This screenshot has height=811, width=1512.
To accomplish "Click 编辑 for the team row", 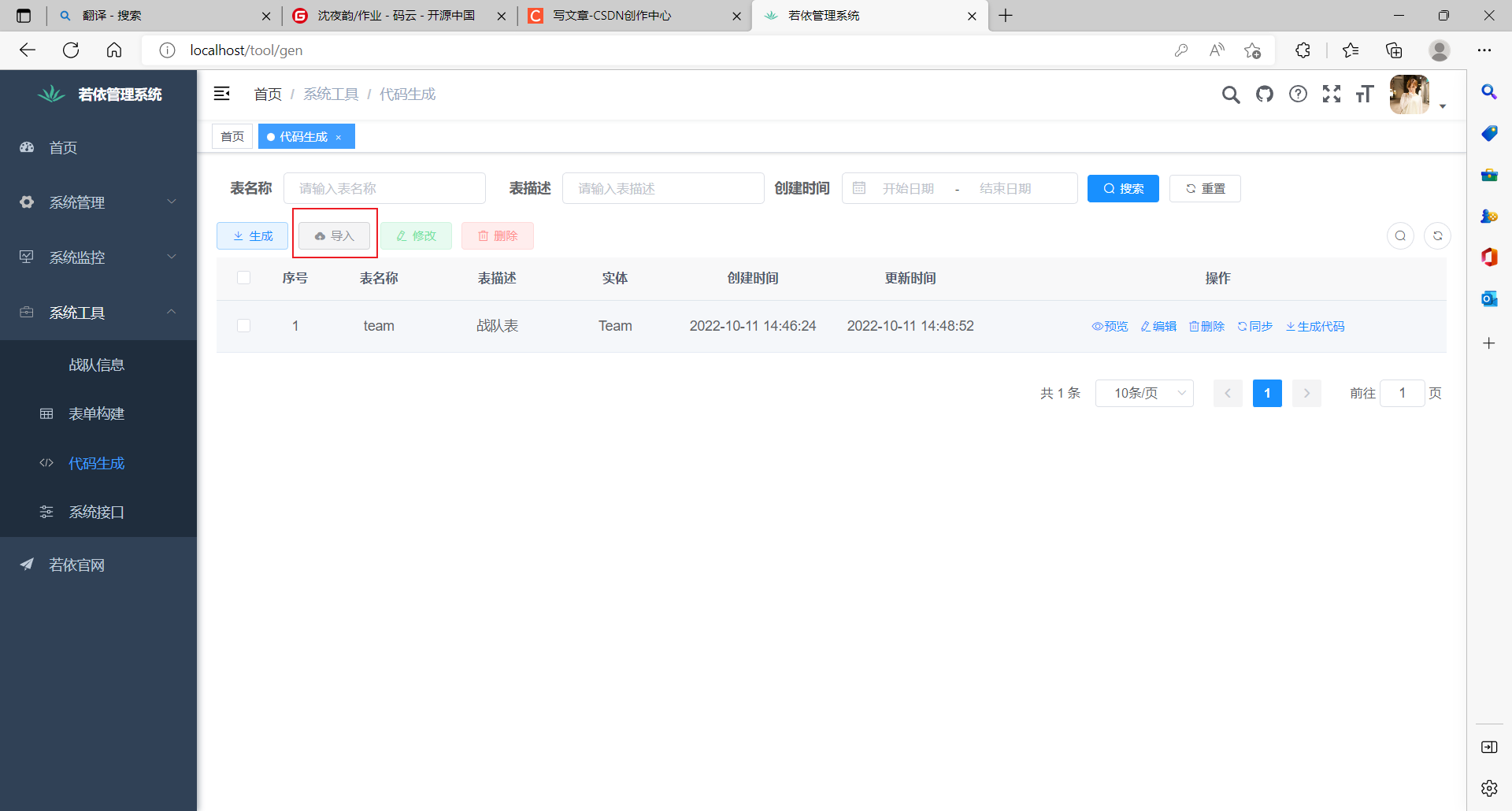I will (1158, 326).
